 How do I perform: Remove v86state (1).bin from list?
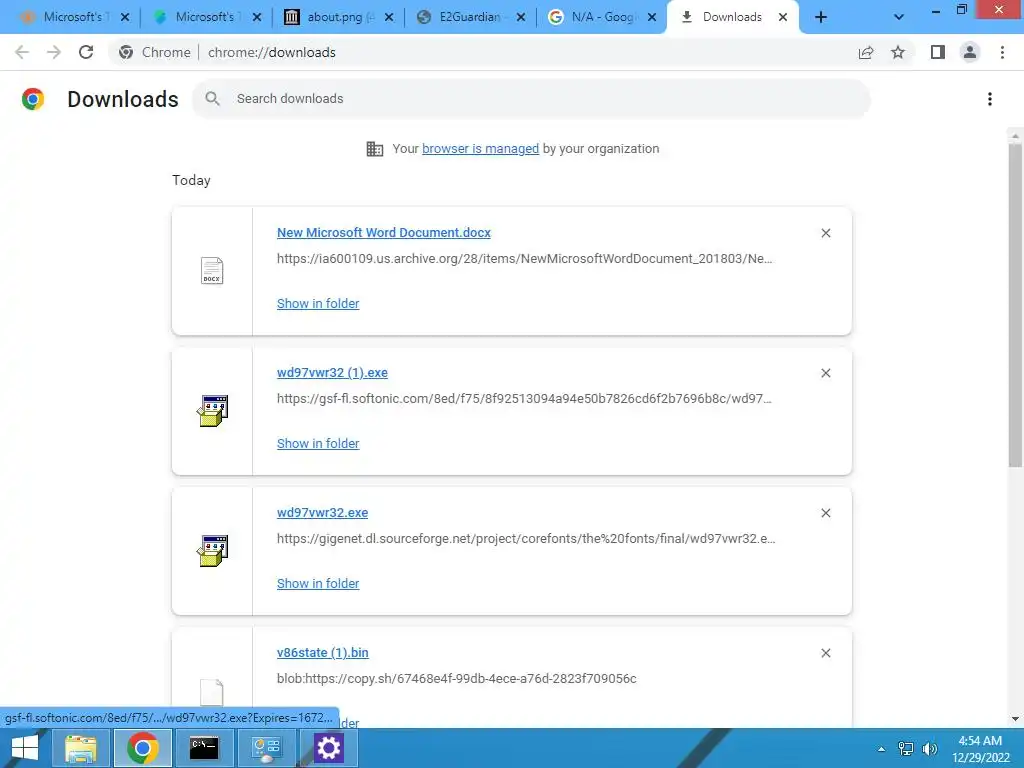825,653
